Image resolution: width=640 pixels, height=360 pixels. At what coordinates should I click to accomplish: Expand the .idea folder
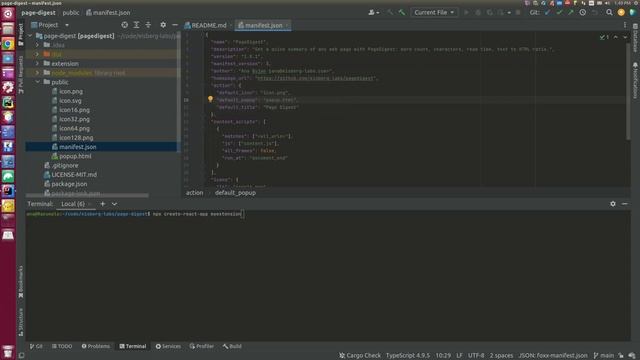[38, 45]
